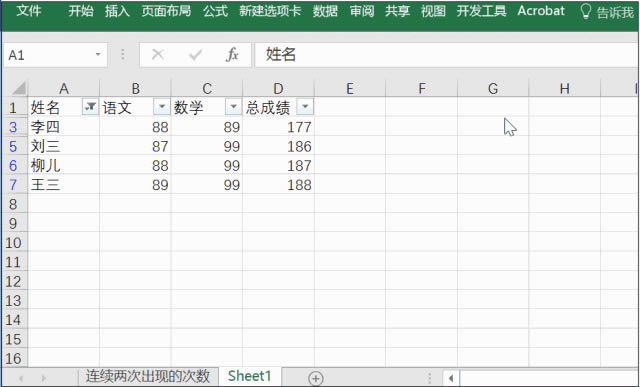Click the 总成绩 cell with value 177
Screen dimensions: 640x387
click(278, 127)
